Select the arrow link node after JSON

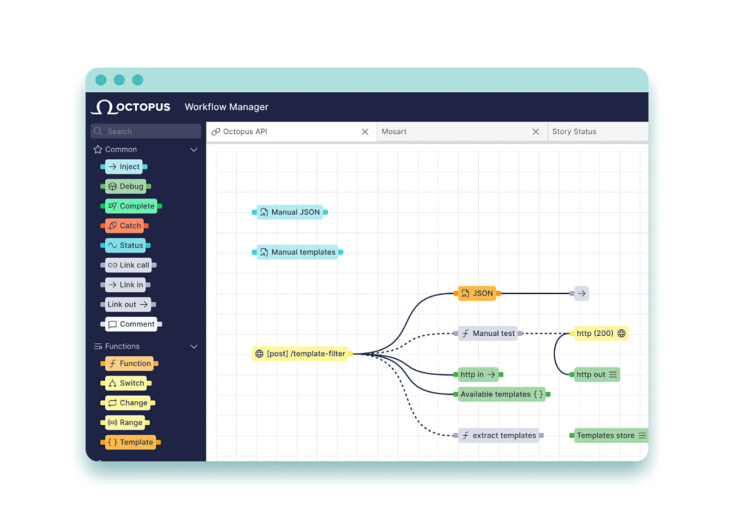579,294
